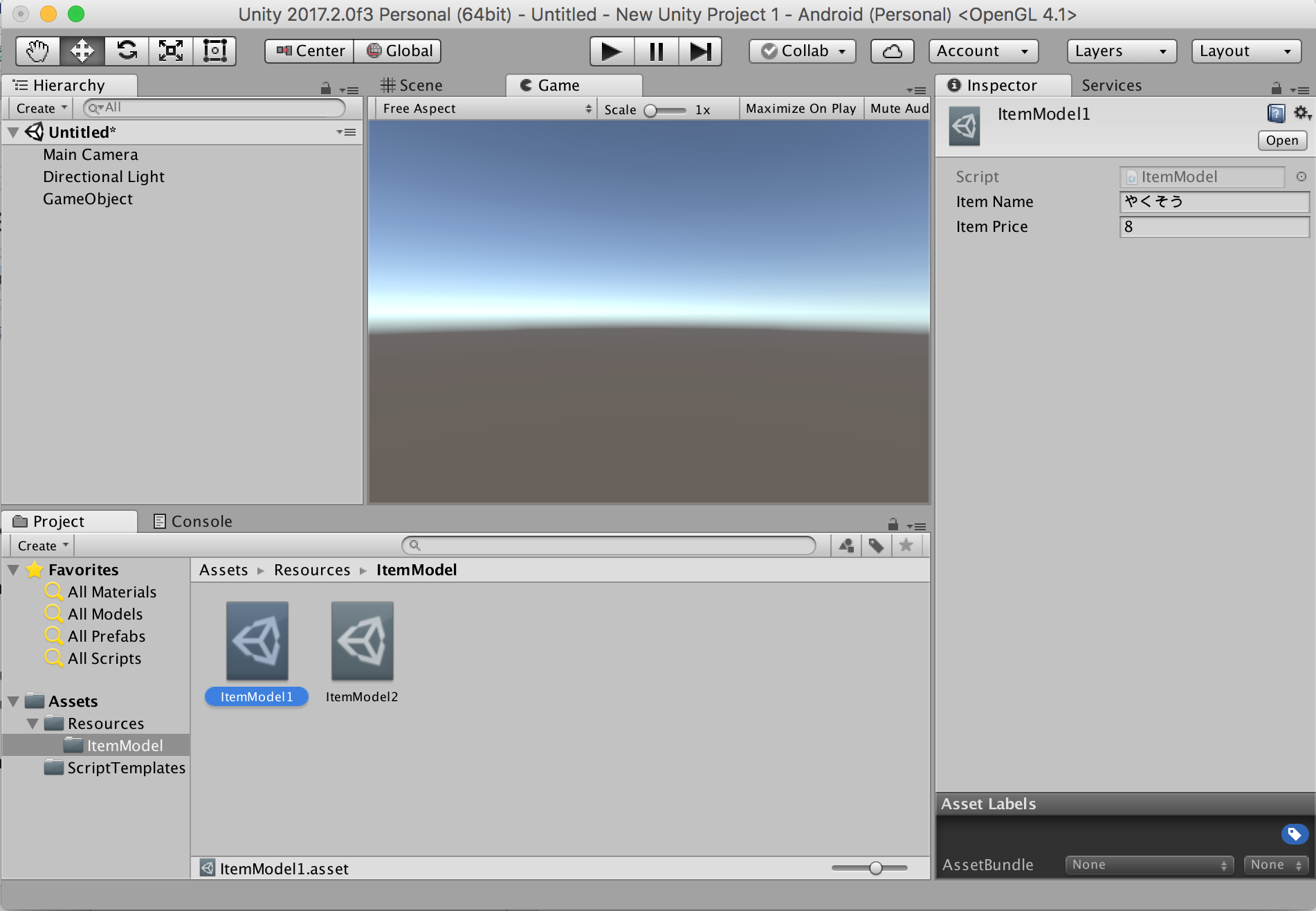
Task: Open the Account dropdown
Action: point(983,51)
